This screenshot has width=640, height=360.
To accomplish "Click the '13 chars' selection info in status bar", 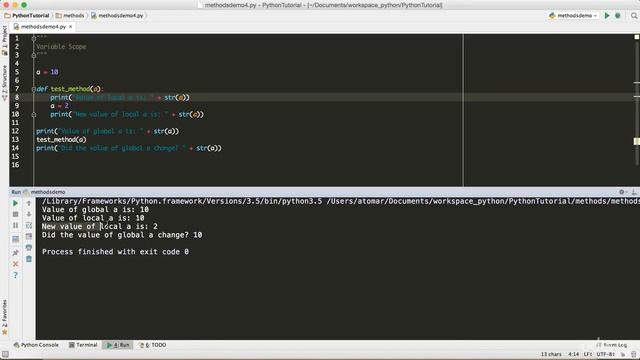I will (551, 354).
